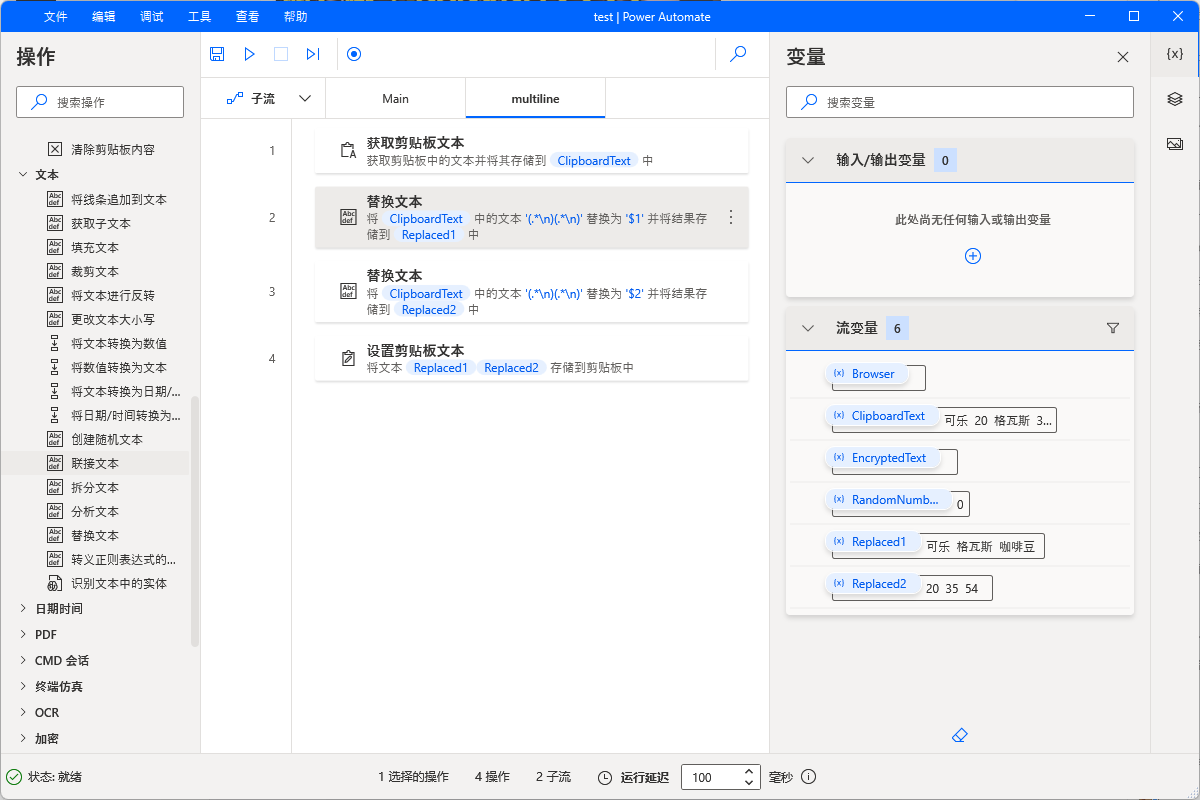Open the flow search magnifier icon
The image size is (1200, 800).
pos(738,54)
